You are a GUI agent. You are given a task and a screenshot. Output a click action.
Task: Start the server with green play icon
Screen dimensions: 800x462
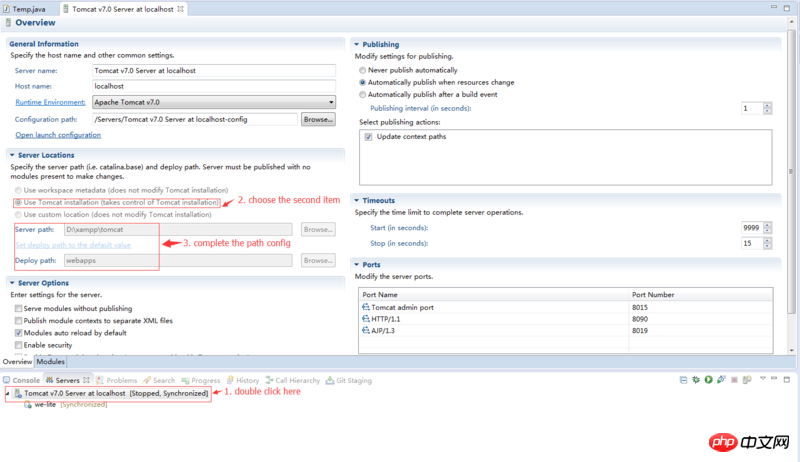709,380
